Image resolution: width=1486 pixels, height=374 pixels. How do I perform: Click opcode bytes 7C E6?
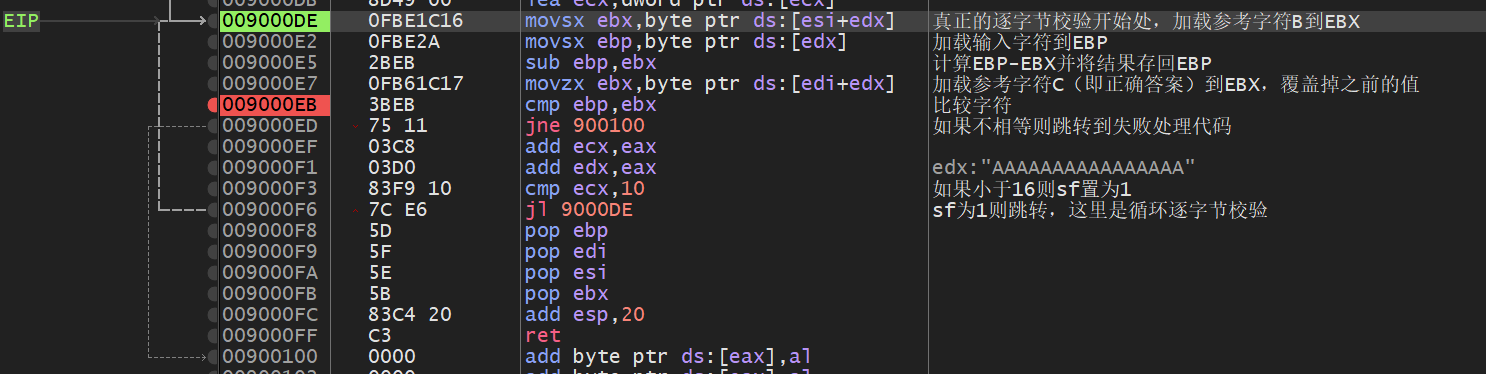398,209
